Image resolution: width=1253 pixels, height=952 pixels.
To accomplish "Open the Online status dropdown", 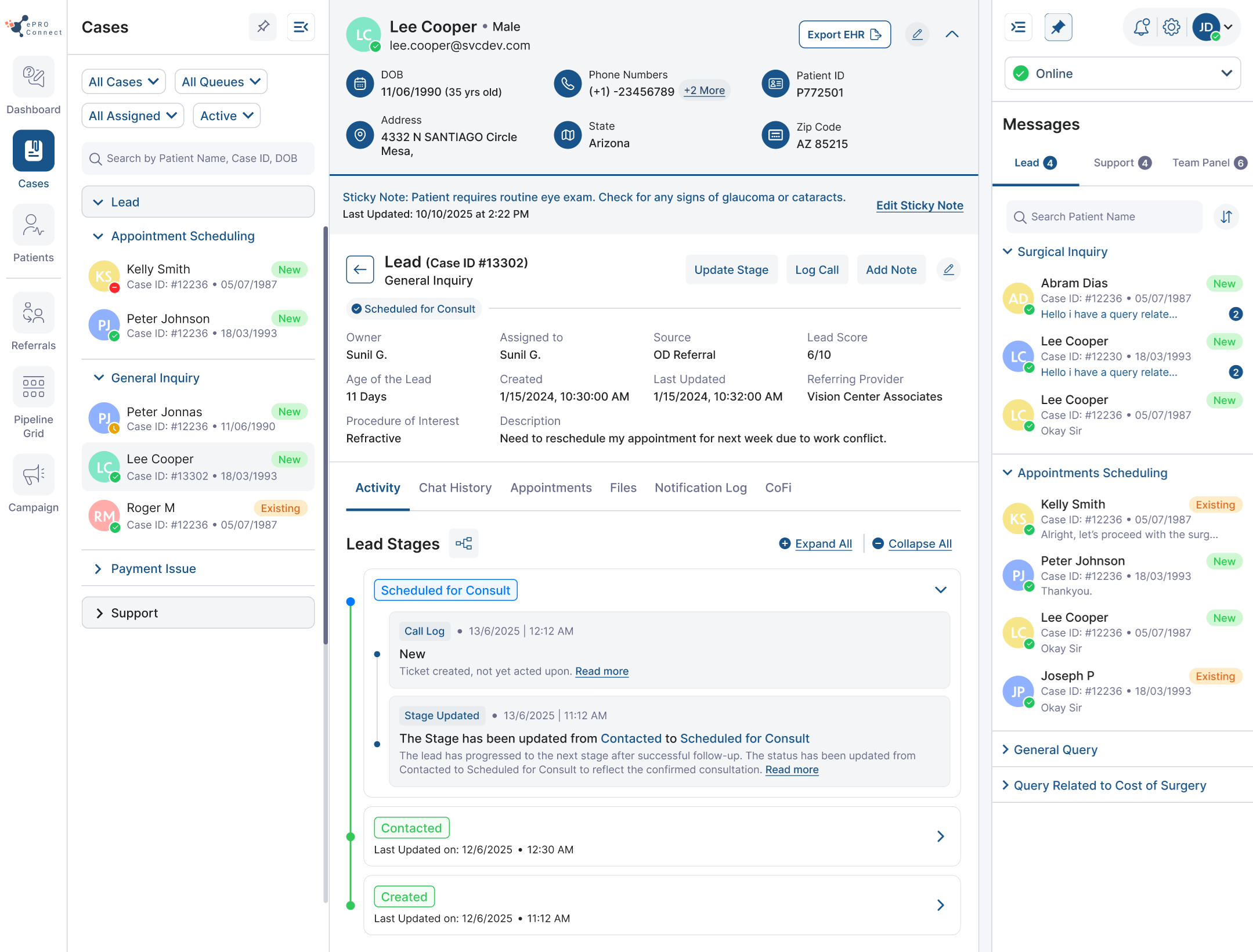I will (1122, 74).
